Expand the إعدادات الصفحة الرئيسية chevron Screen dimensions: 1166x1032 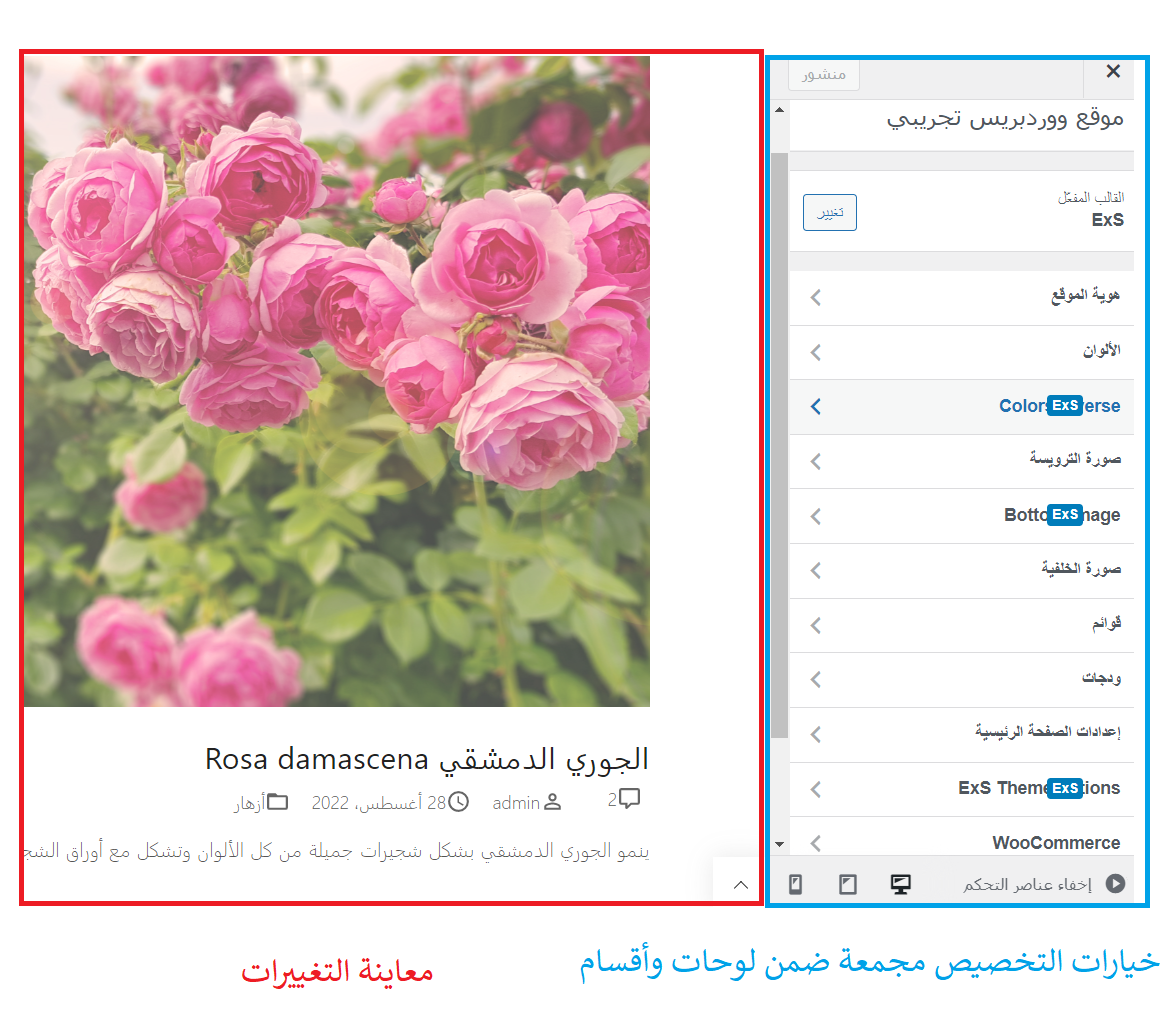click(x=816, y=735)
